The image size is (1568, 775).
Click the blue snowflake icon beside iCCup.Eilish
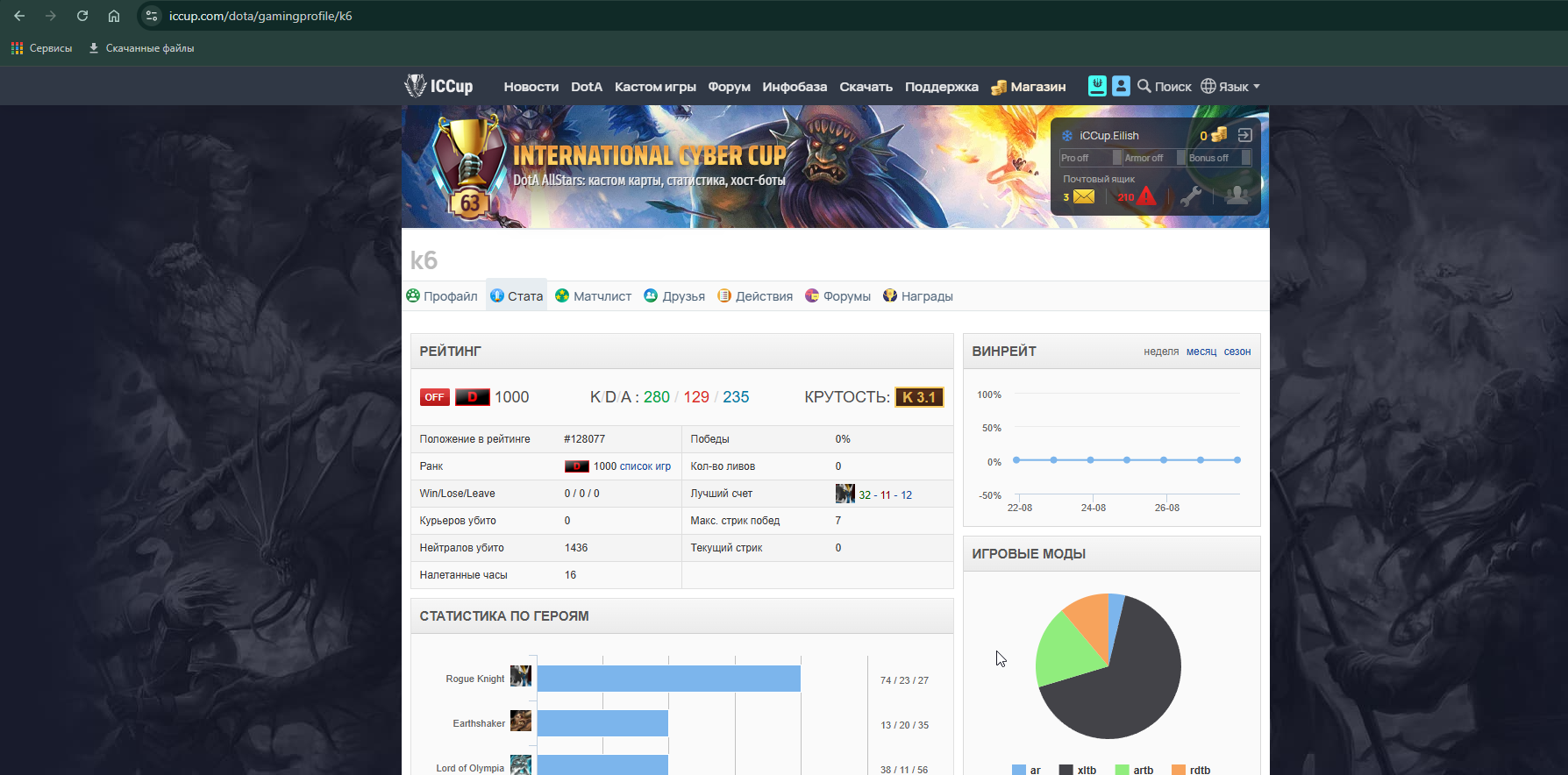pos(1067,136)
